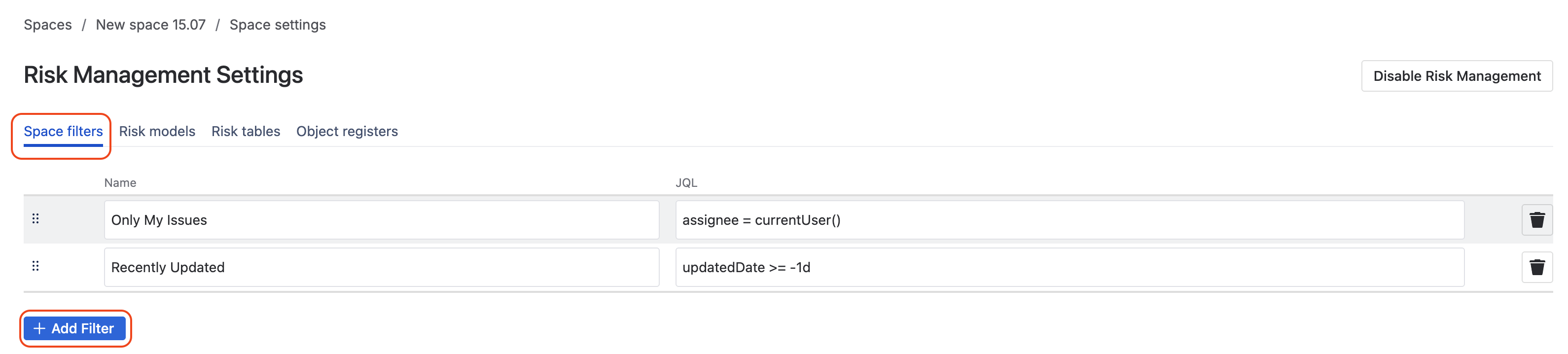Click Disable Risk Management button

click(x=1457, y=76)
